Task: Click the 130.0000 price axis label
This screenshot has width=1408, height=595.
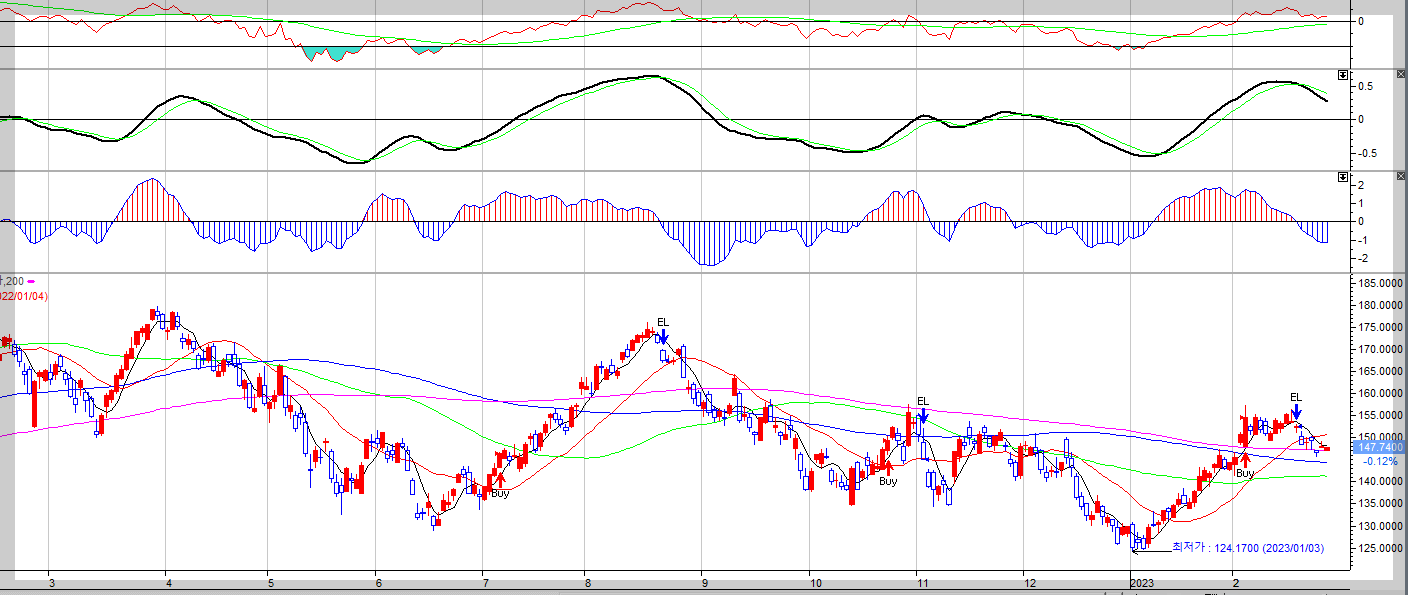Action: 1381,525
